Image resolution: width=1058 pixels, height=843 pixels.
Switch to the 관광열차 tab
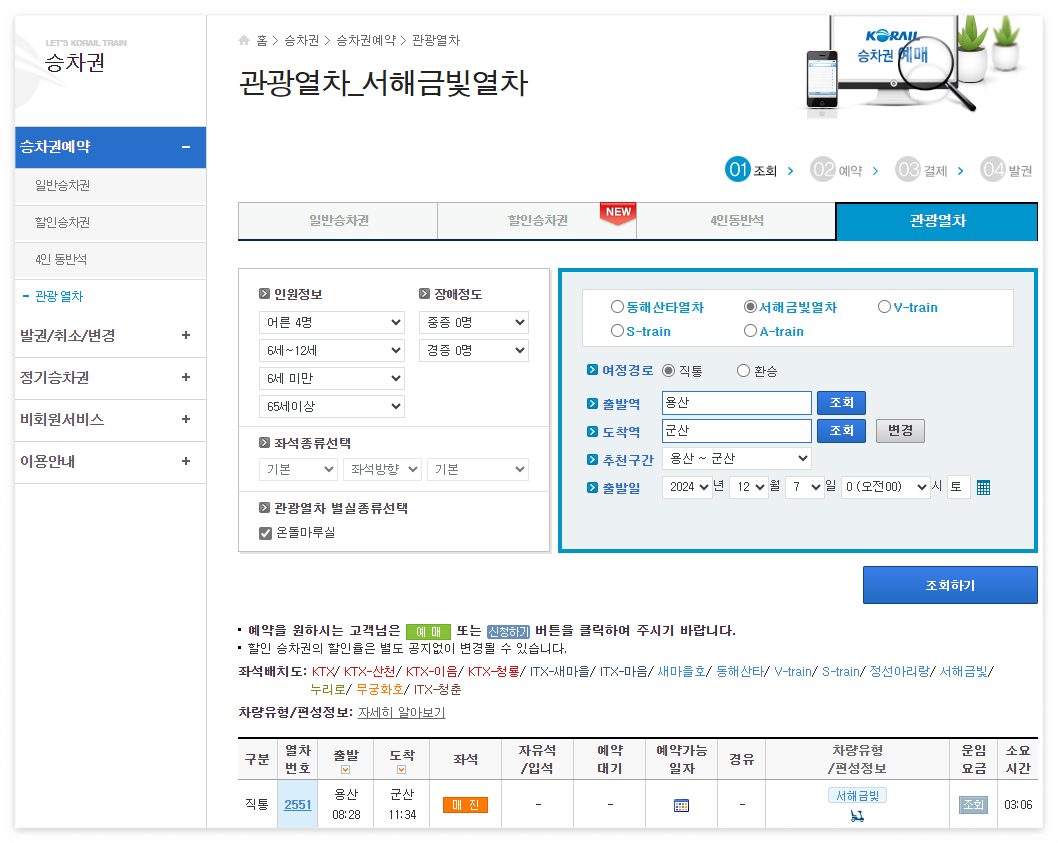937,221
